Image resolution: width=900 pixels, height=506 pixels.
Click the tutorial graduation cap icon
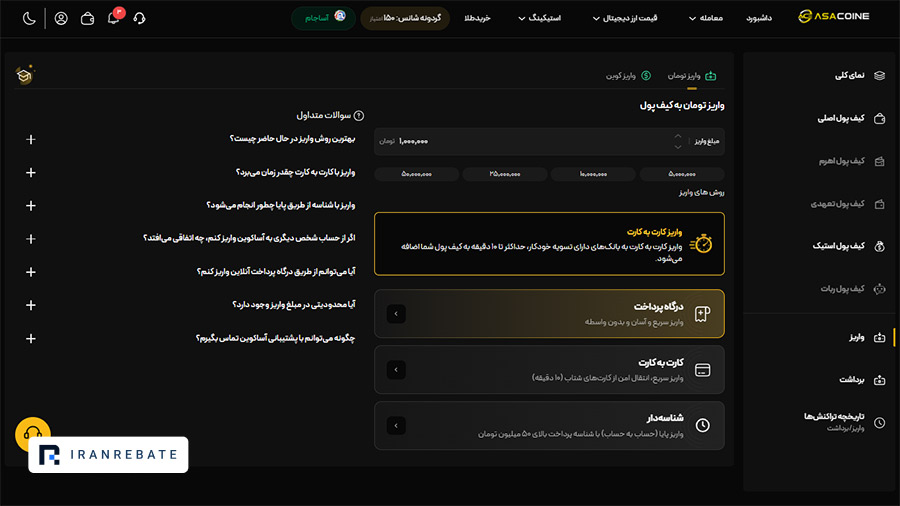tap(25, 75)
